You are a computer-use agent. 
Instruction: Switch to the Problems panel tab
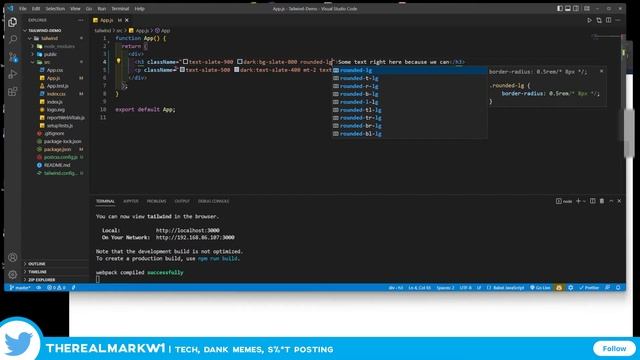pos(156,201)
